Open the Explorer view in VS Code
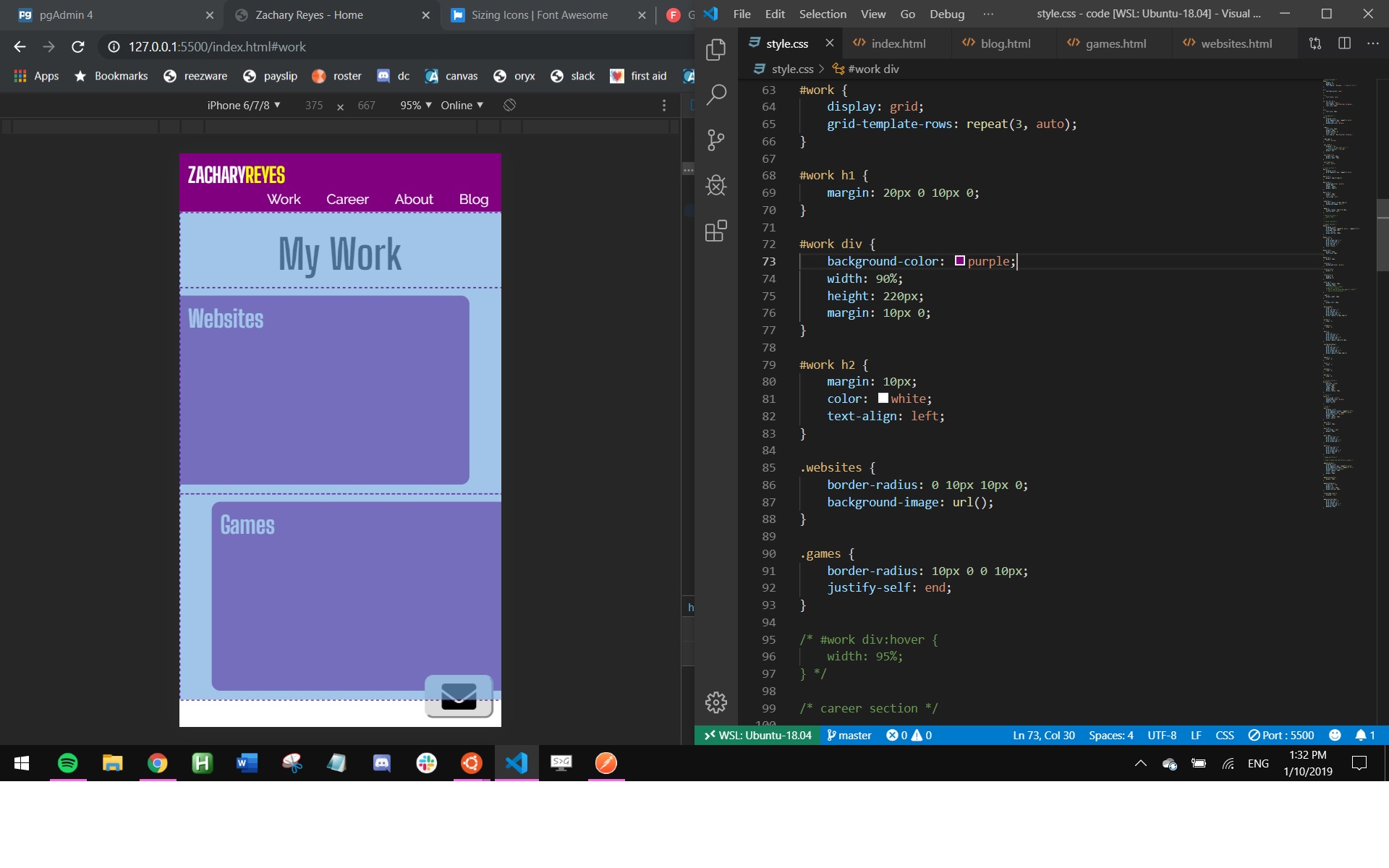This screenshot has height=868, width=1389. 715,49
